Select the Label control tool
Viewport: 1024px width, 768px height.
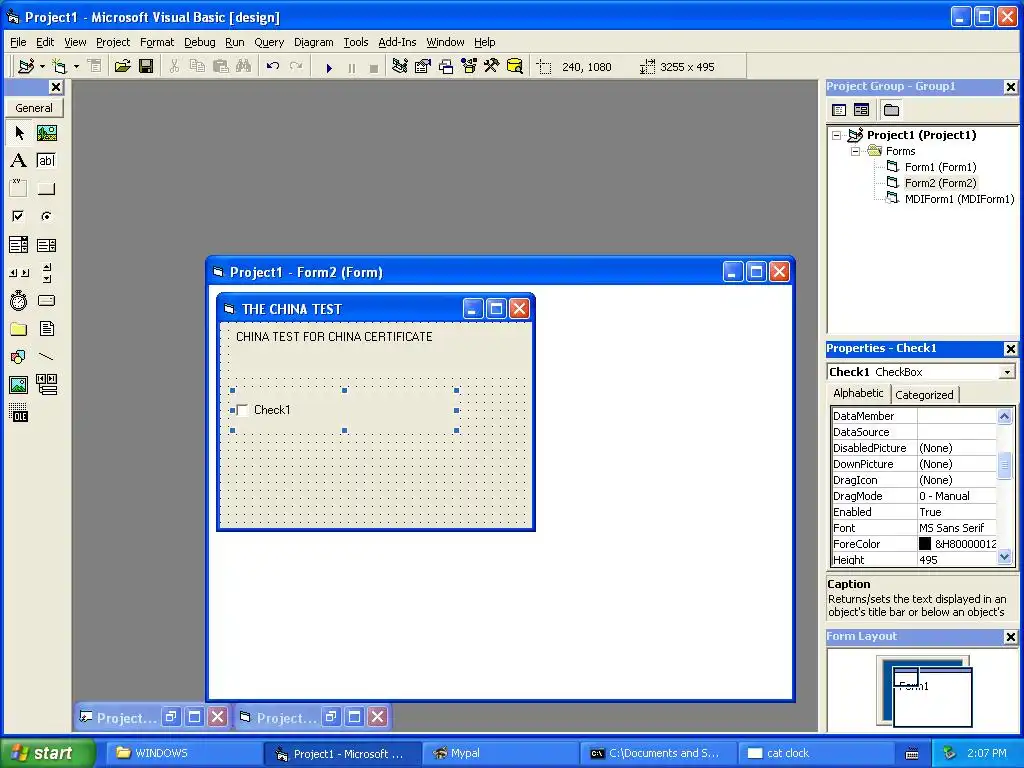point(19,161)
